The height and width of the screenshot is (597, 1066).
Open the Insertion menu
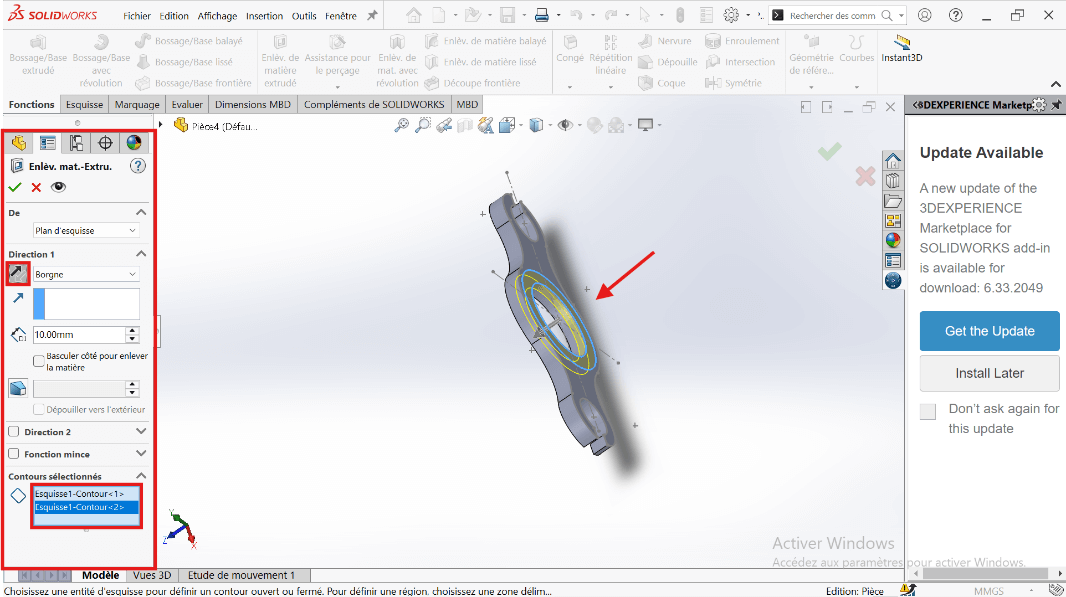point(265,16)
